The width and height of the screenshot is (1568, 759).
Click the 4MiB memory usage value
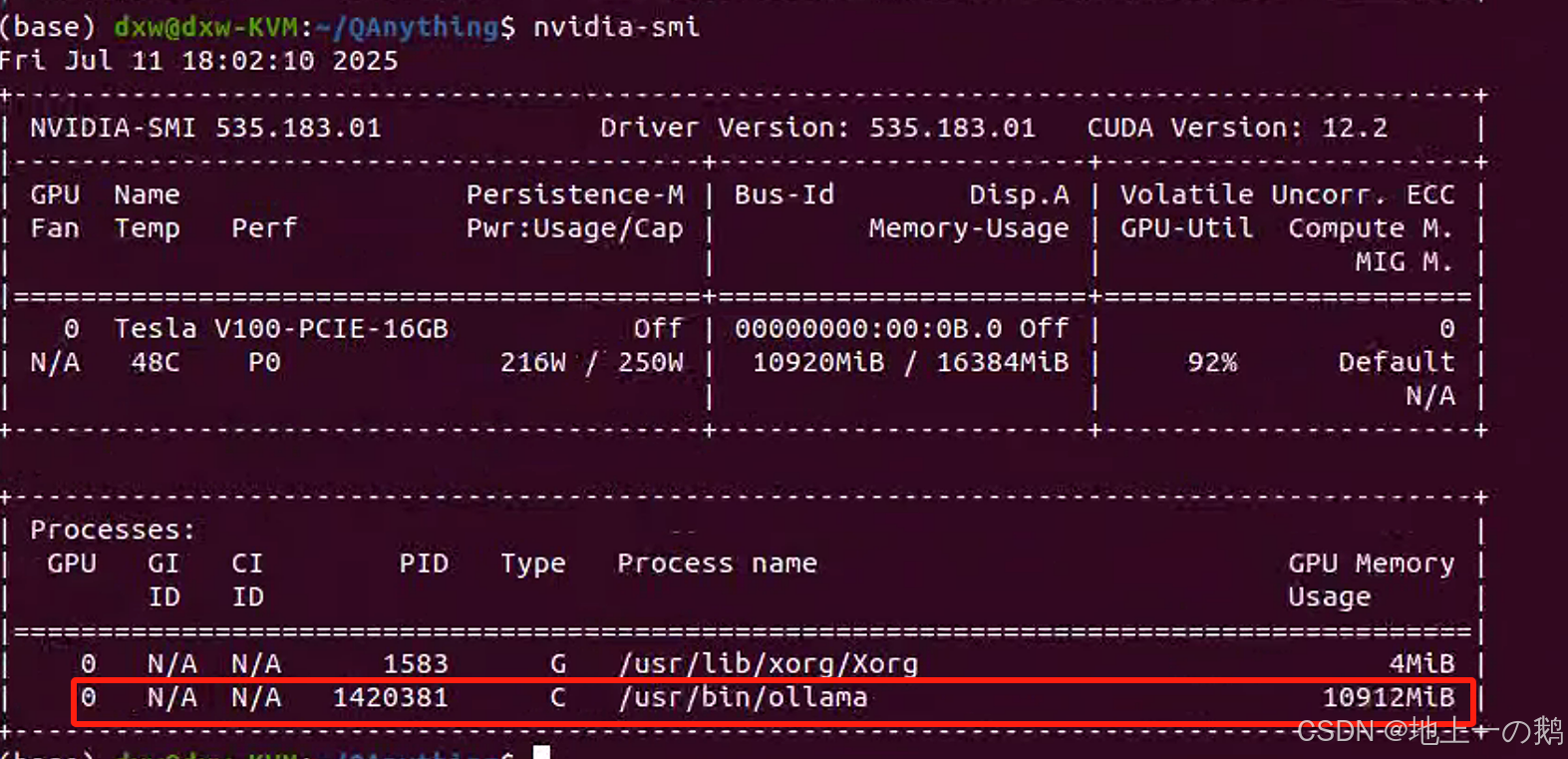pyautogui.click(x=1421, y=664)
